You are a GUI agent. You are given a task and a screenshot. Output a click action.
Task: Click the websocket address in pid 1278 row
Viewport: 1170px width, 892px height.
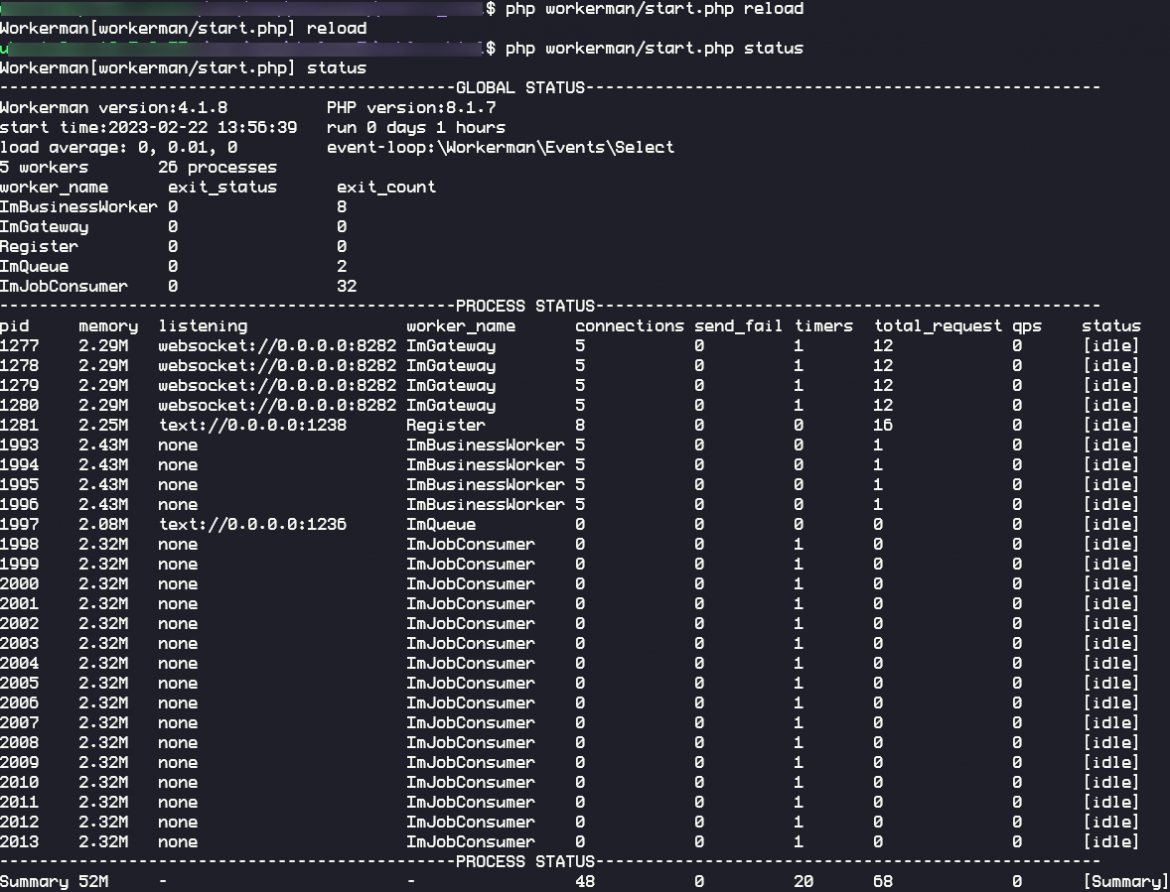click(x=277, y=366)
